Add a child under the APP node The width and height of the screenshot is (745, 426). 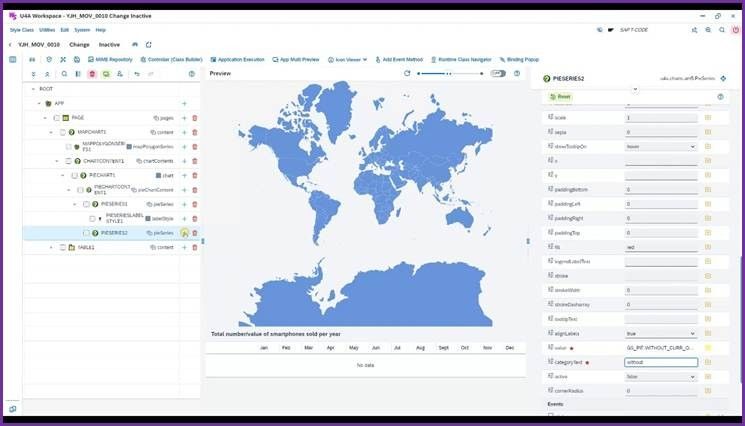pyautogui.click(x=184, y=104)
